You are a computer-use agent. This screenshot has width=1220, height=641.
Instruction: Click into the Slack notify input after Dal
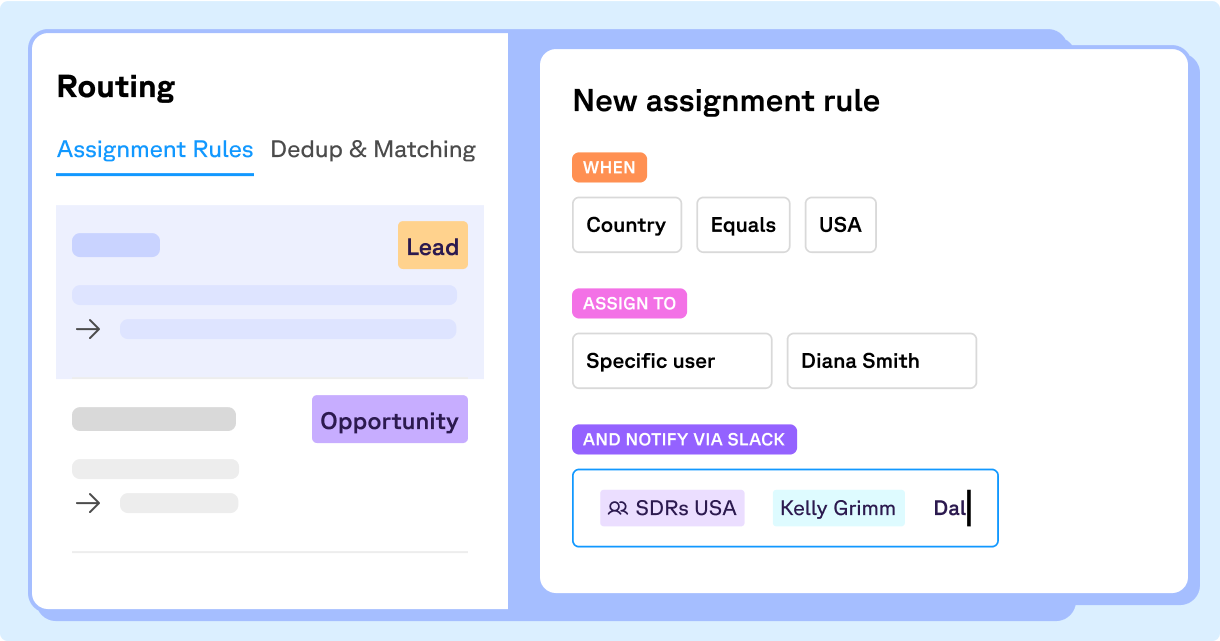point(982,508)
